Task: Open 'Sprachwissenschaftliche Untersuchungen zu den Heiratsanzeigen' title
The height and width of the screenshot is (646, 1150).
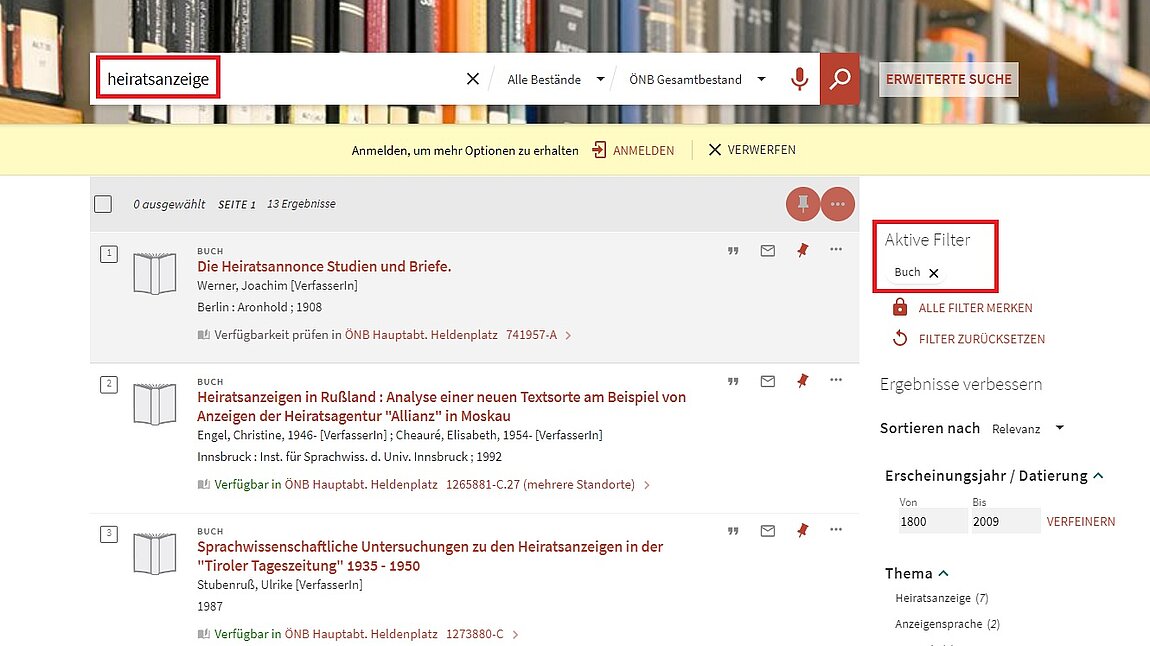Action: click(430, 556)
